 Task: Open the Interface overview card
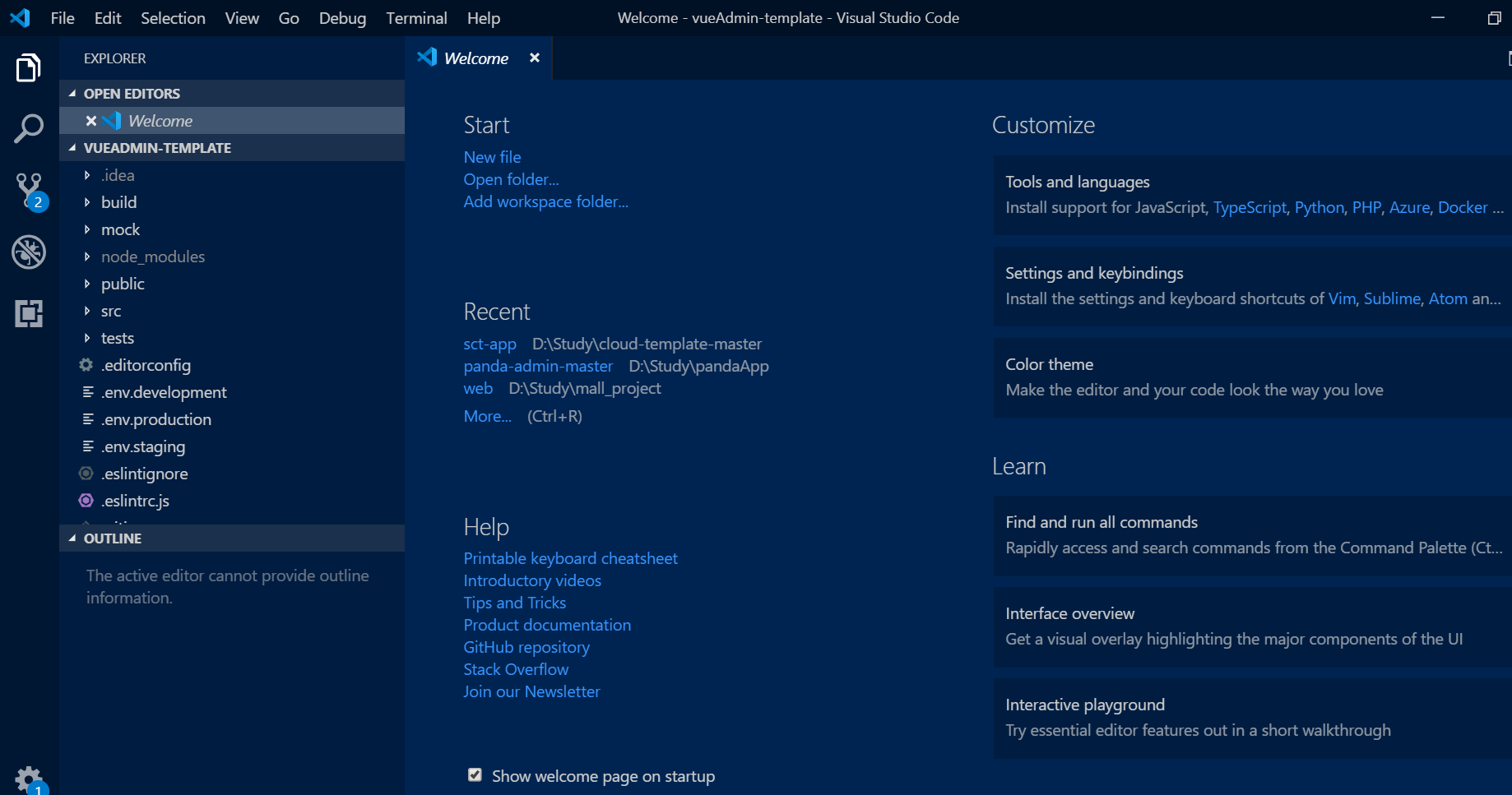pyautogui.click(x=1252, y=626)
